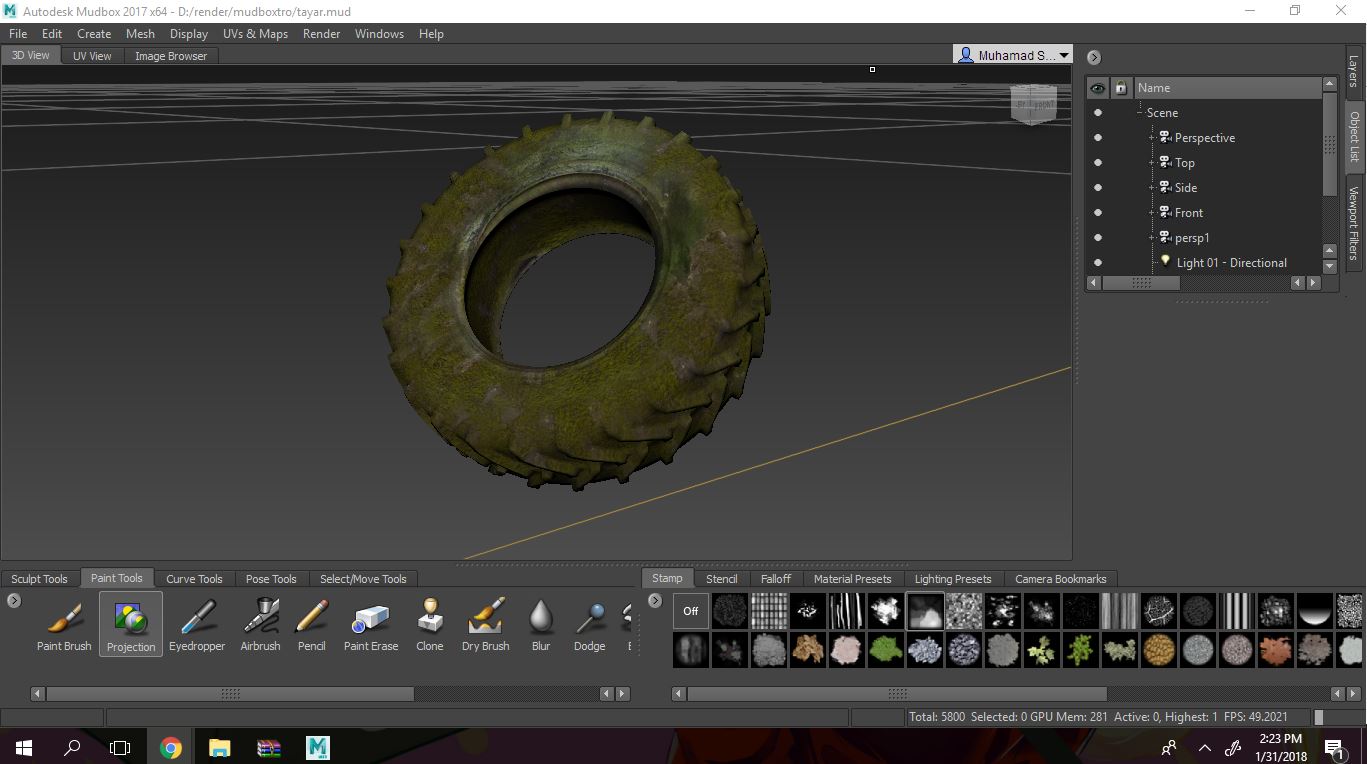Click the lock column header icon

(1121, 88)
